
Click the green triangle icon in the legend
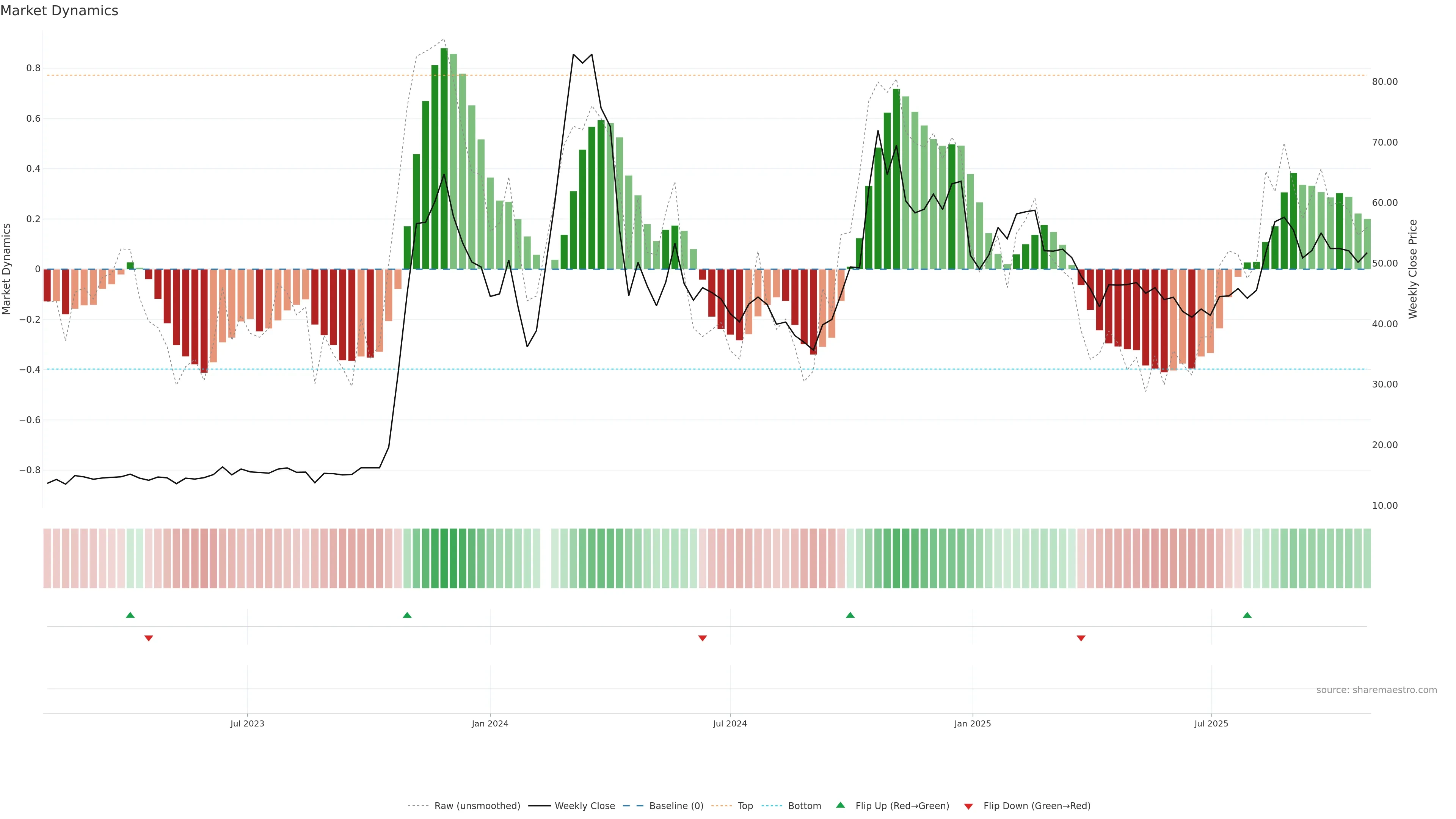coord(841,805)
